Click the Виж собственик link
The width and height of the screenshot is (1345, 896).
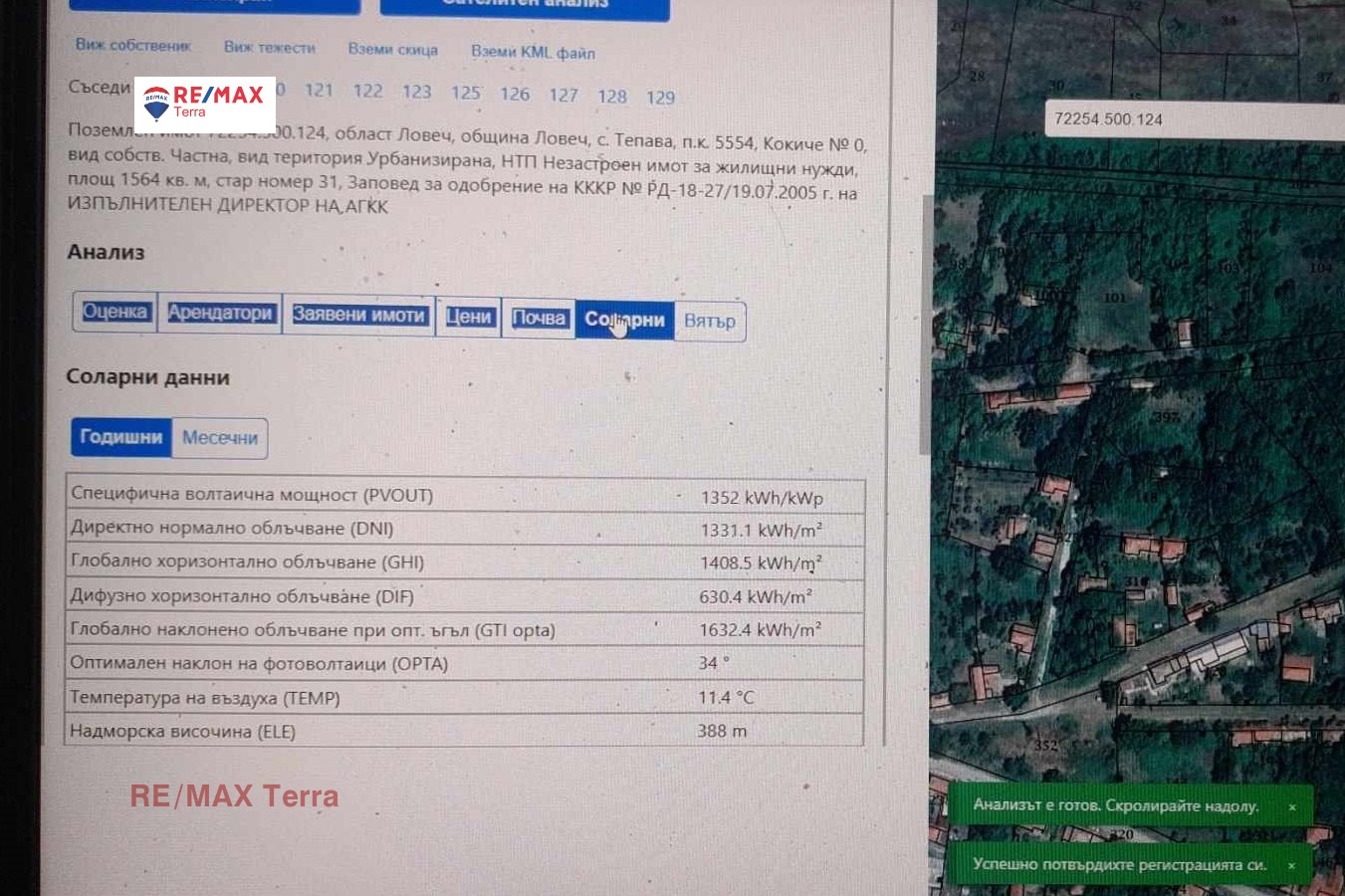[133, 45]
